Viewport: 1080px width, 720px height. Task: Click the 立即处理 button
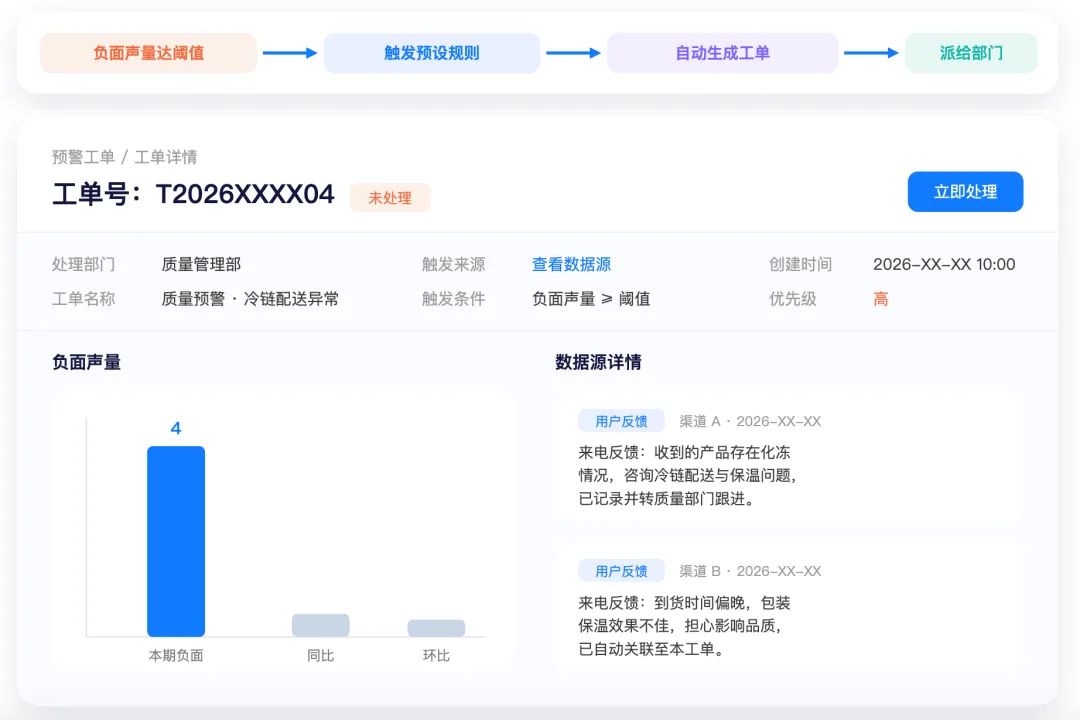tap(965, 192)
